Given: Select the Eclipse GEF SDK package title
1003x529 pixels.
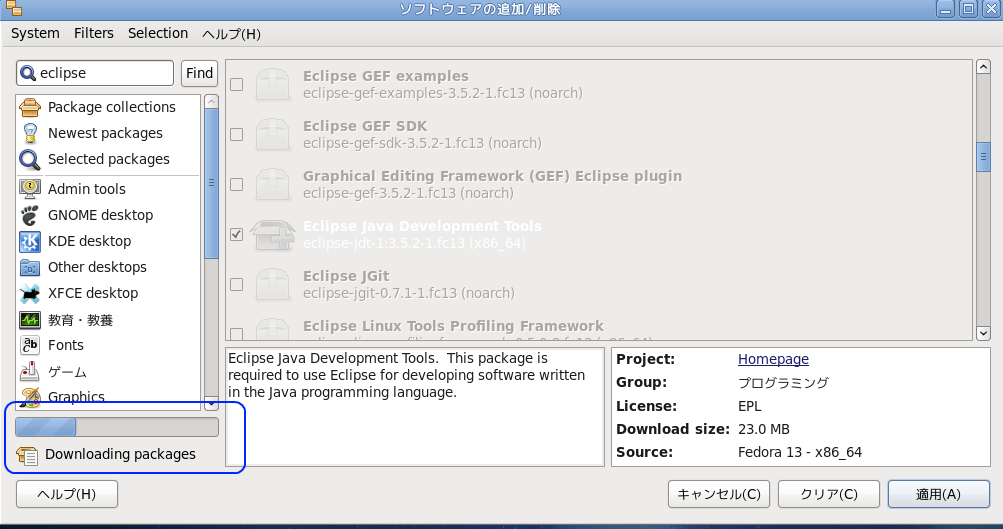Looking at the screenshot, I should (x=365, y=126).
